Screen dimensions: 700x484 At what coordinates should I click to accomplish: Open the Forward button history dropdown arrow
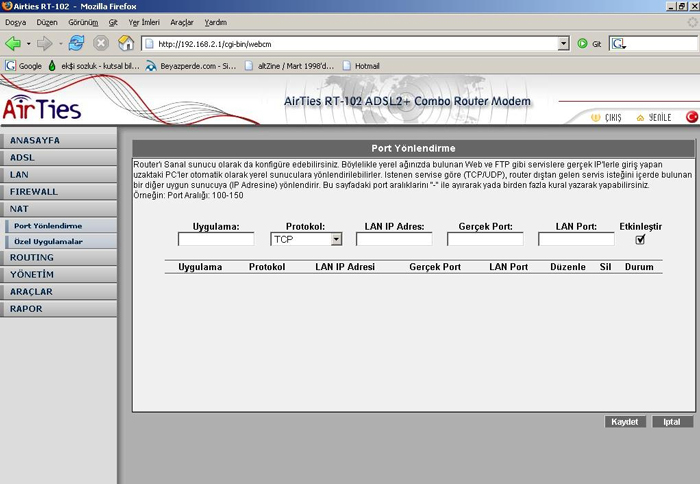click(x=60, y=44)
